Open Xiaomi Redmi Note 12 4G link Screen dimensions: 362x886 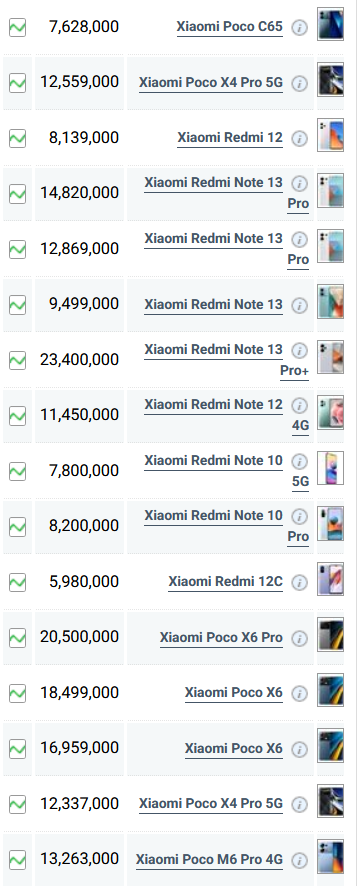(226, 415)
